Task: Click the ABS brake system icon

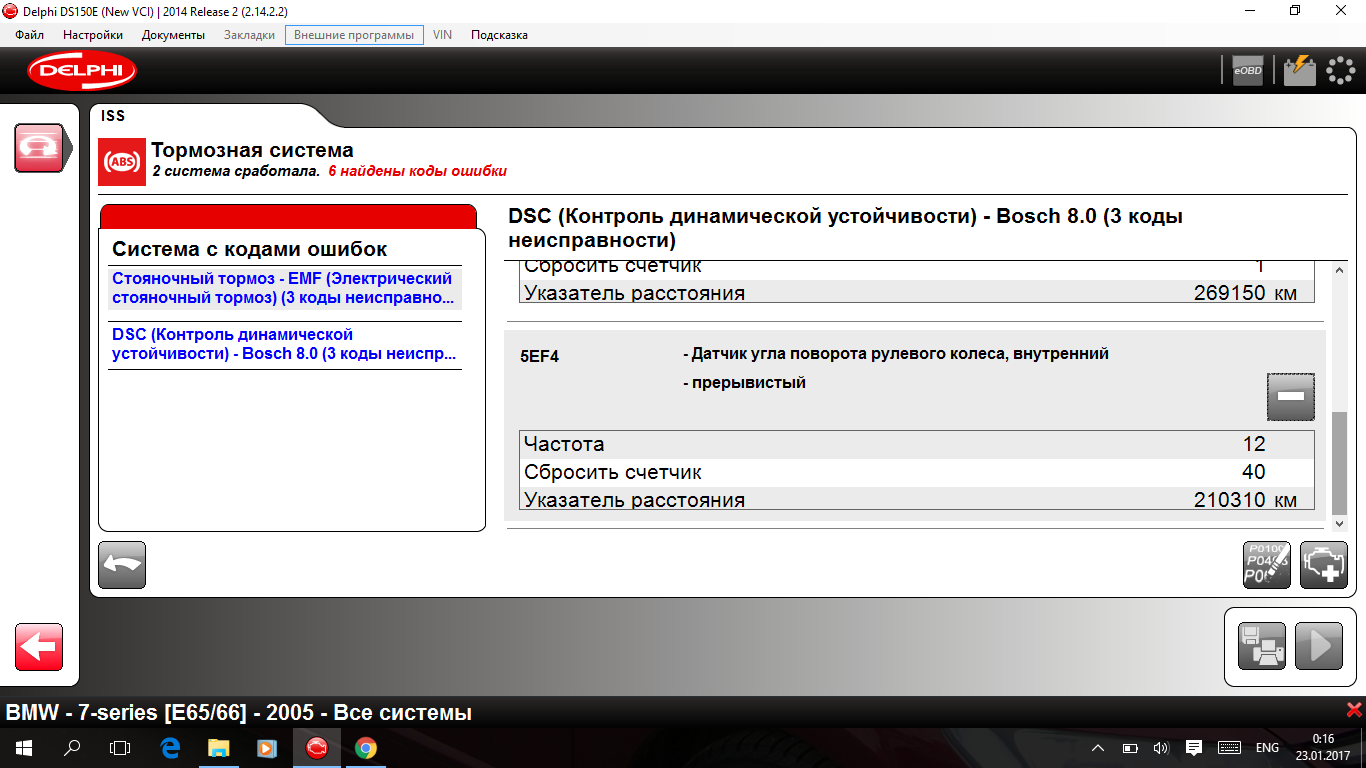Action: 121,161
